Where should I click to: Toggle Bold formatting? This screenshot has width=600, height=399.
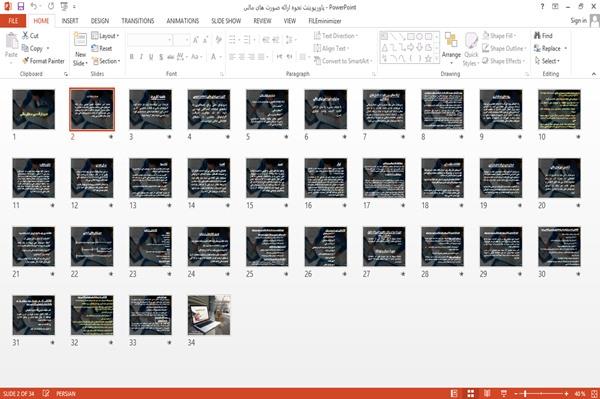(132, 57)
